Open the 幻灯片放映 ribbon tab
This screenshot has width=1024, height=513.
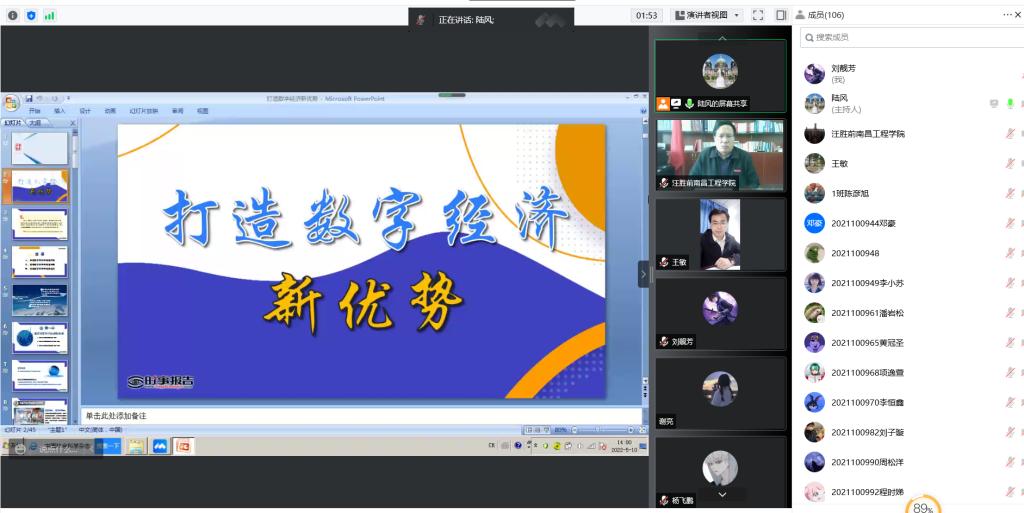click(x=144, y=111)
